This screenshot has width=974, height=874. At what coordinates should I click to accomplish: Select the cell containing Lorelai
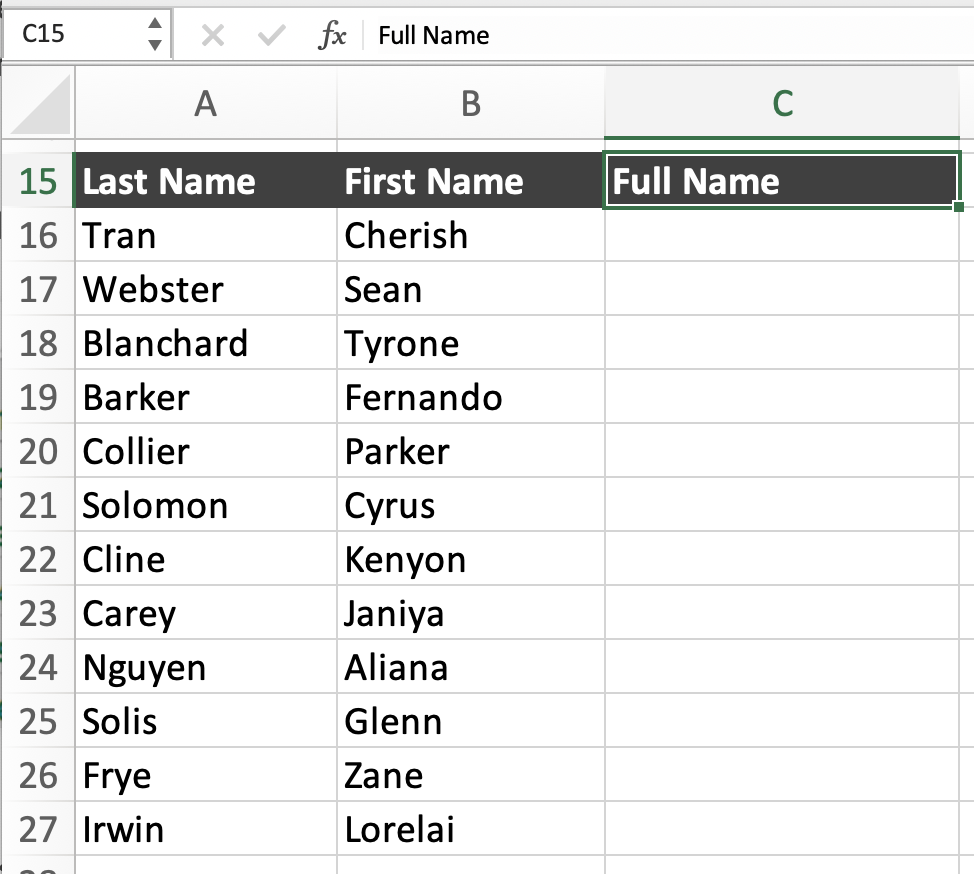[x=471, y=830]
